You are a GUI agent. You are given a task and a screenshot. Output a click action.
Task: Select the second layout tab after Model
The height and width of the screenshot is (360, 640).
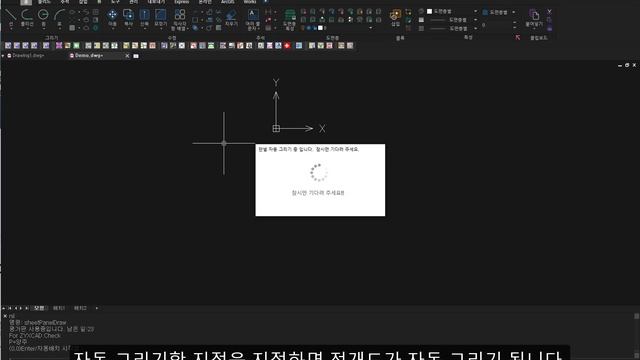(80, 308)
